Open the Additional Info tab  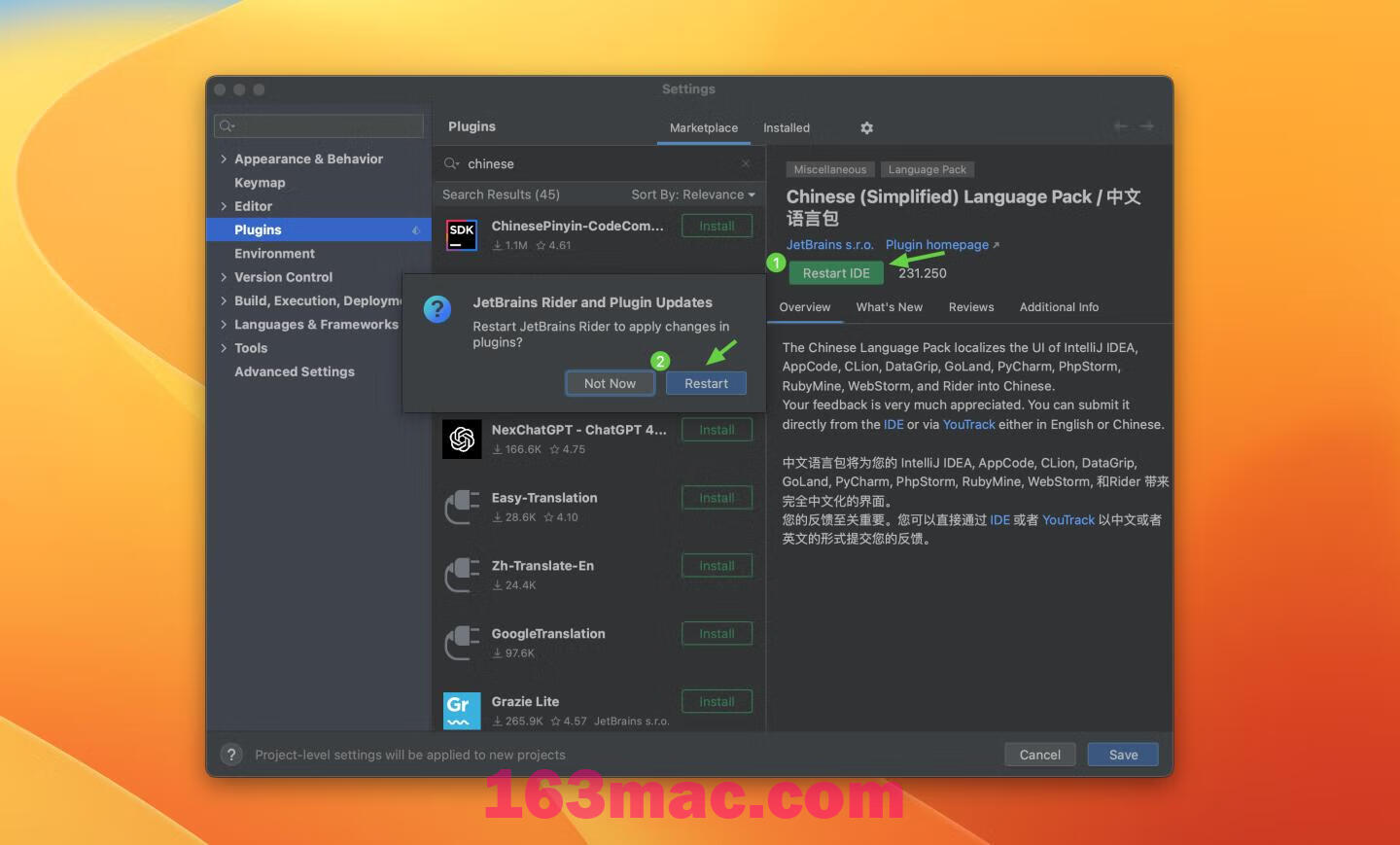pyautogui.click(x=1059, y=307)
